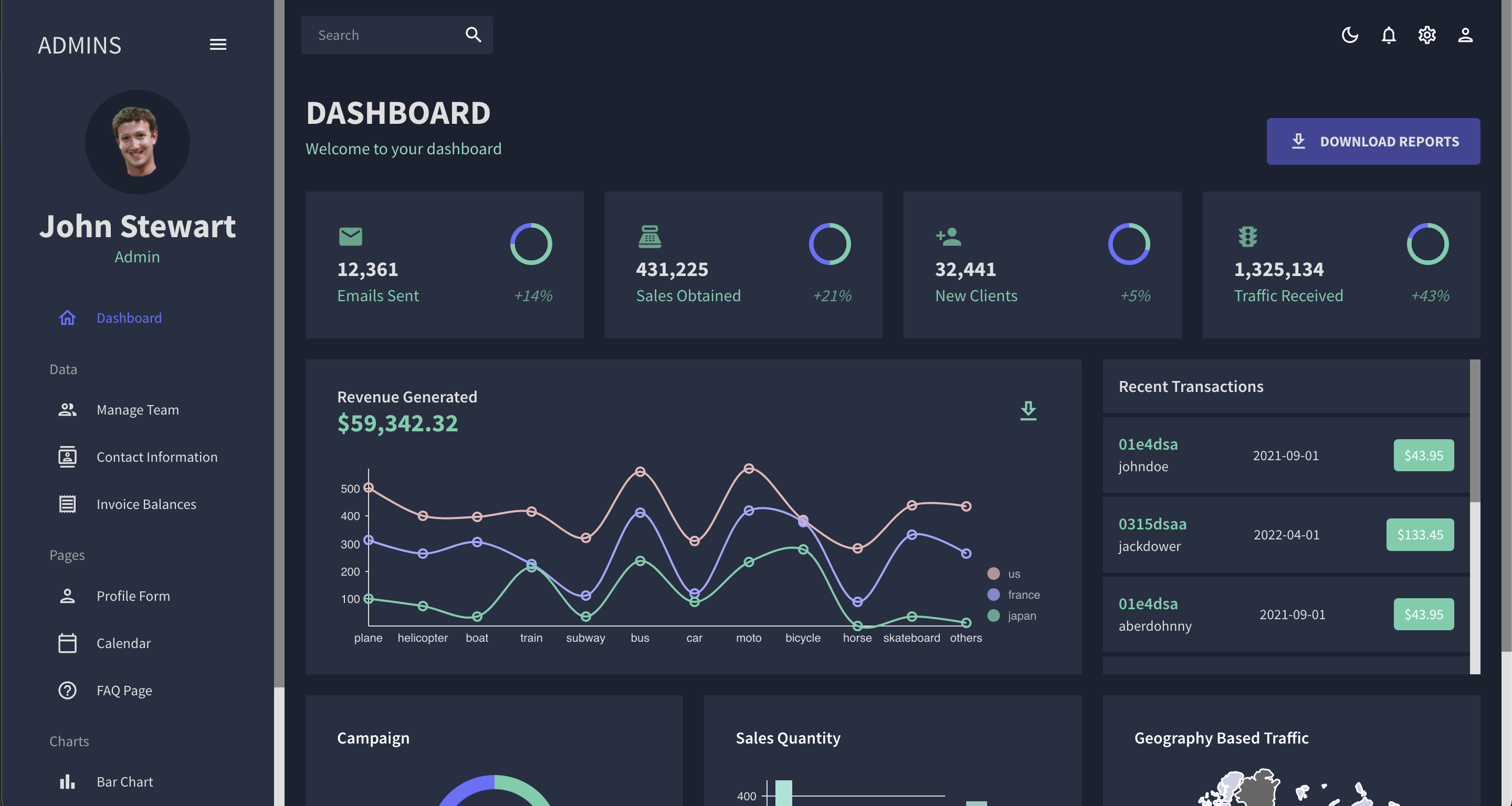The height and width of the screenshot is (806, 1512).
Task: Download the Revenue Generated chart
Action: pyautogui.click(x=1028, y=410)
